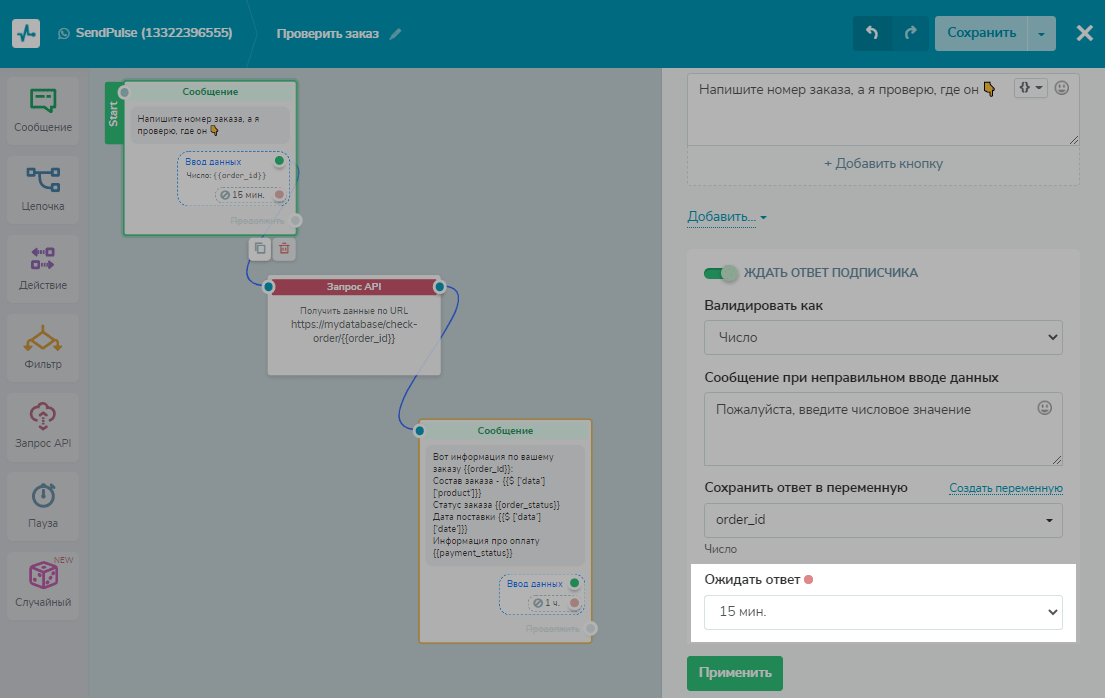
Task: Expand the Добавить... dropdown
Action: 727,216
